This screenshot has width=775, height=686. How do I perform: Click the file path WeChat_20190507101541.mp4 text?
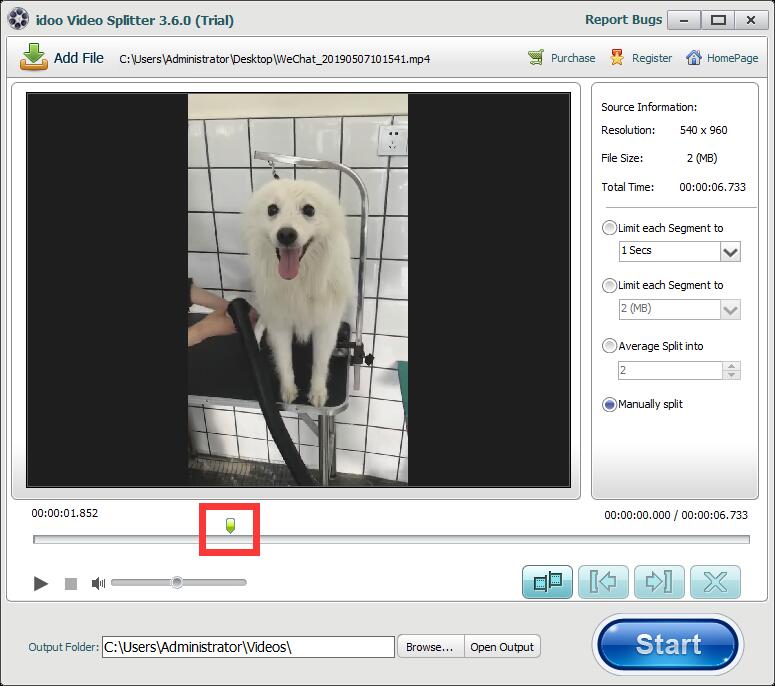point(352,59)
